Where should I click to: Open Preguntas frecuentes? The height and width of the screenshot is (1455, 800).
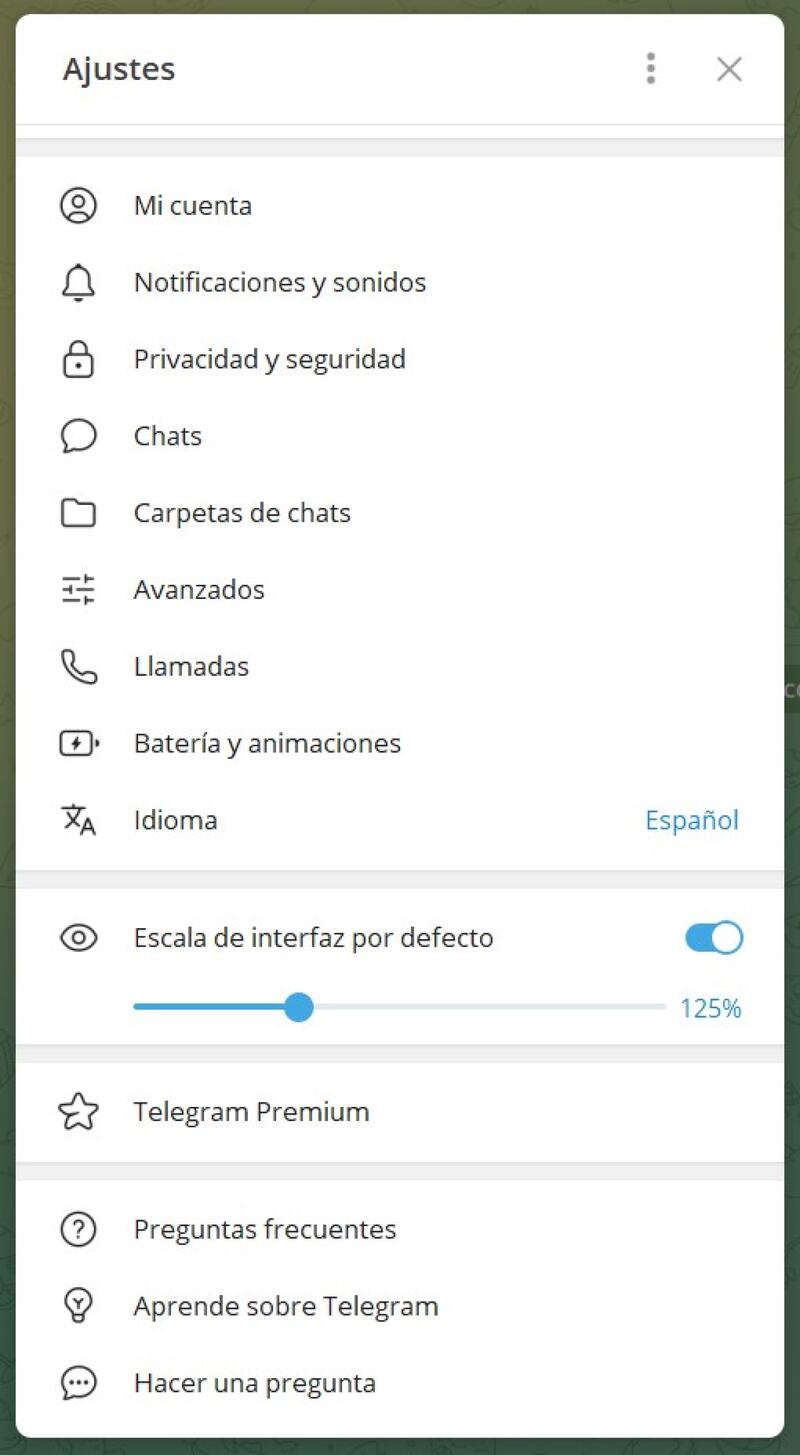pyautogui.click(x=265, y=1229)
